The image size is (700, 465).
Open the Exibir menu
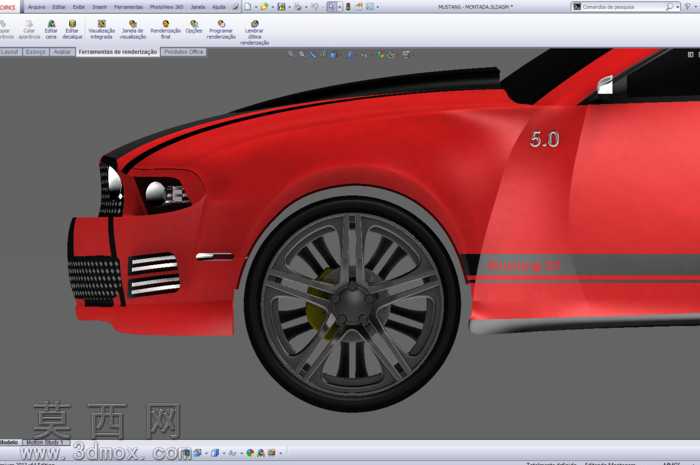[x=79, y=7]
